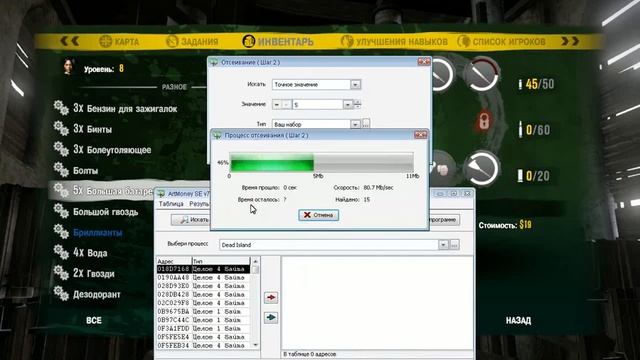The image size is (640, 360).
Task: Click the value spinner next to Значение
Action: (357, 104)
